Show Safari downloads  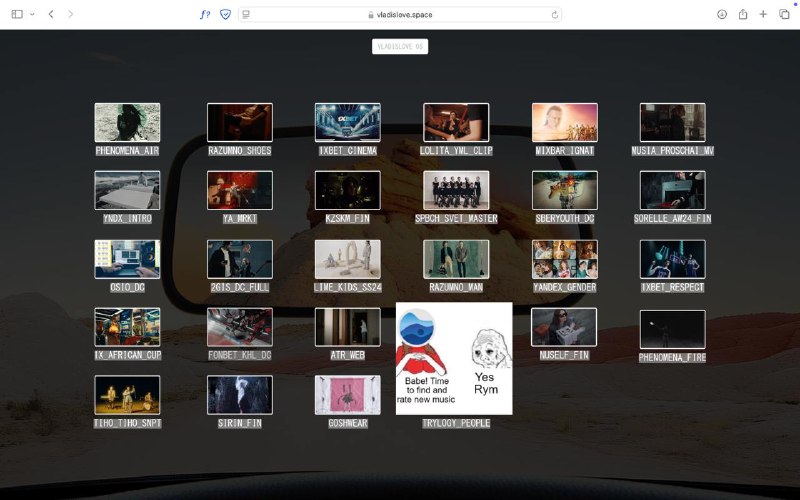pos(721,14)
